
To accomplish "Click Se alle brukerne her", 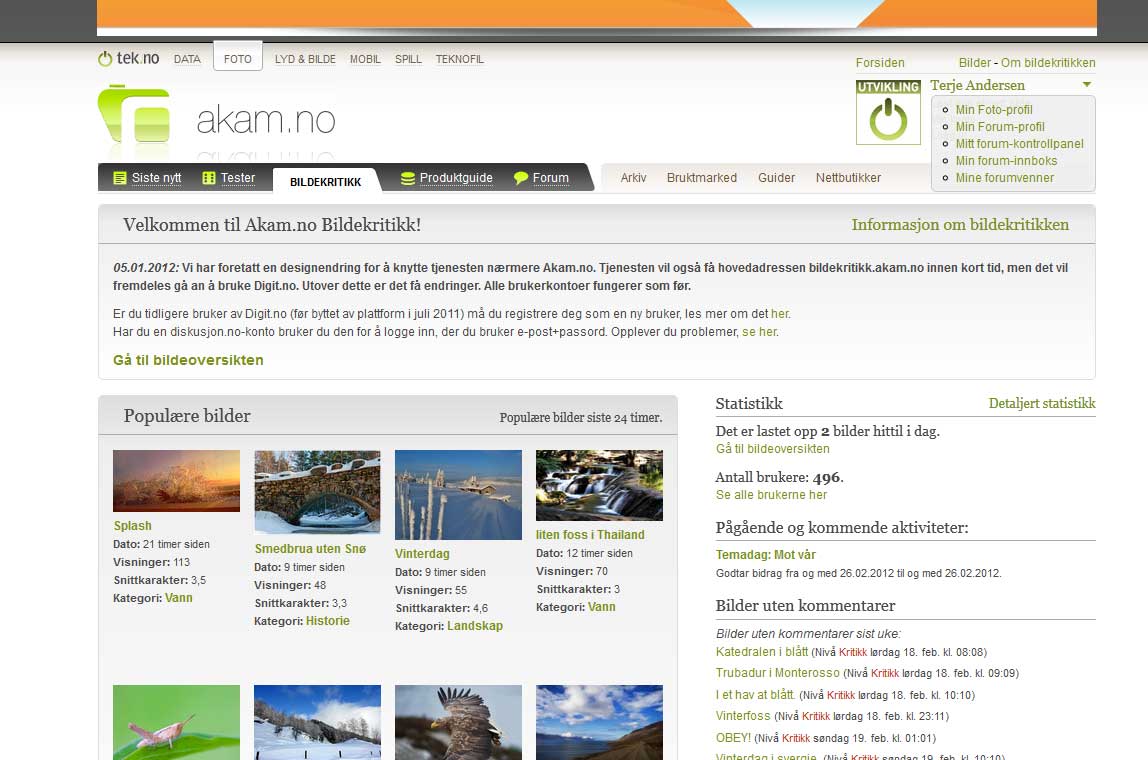I will [771, 495].
